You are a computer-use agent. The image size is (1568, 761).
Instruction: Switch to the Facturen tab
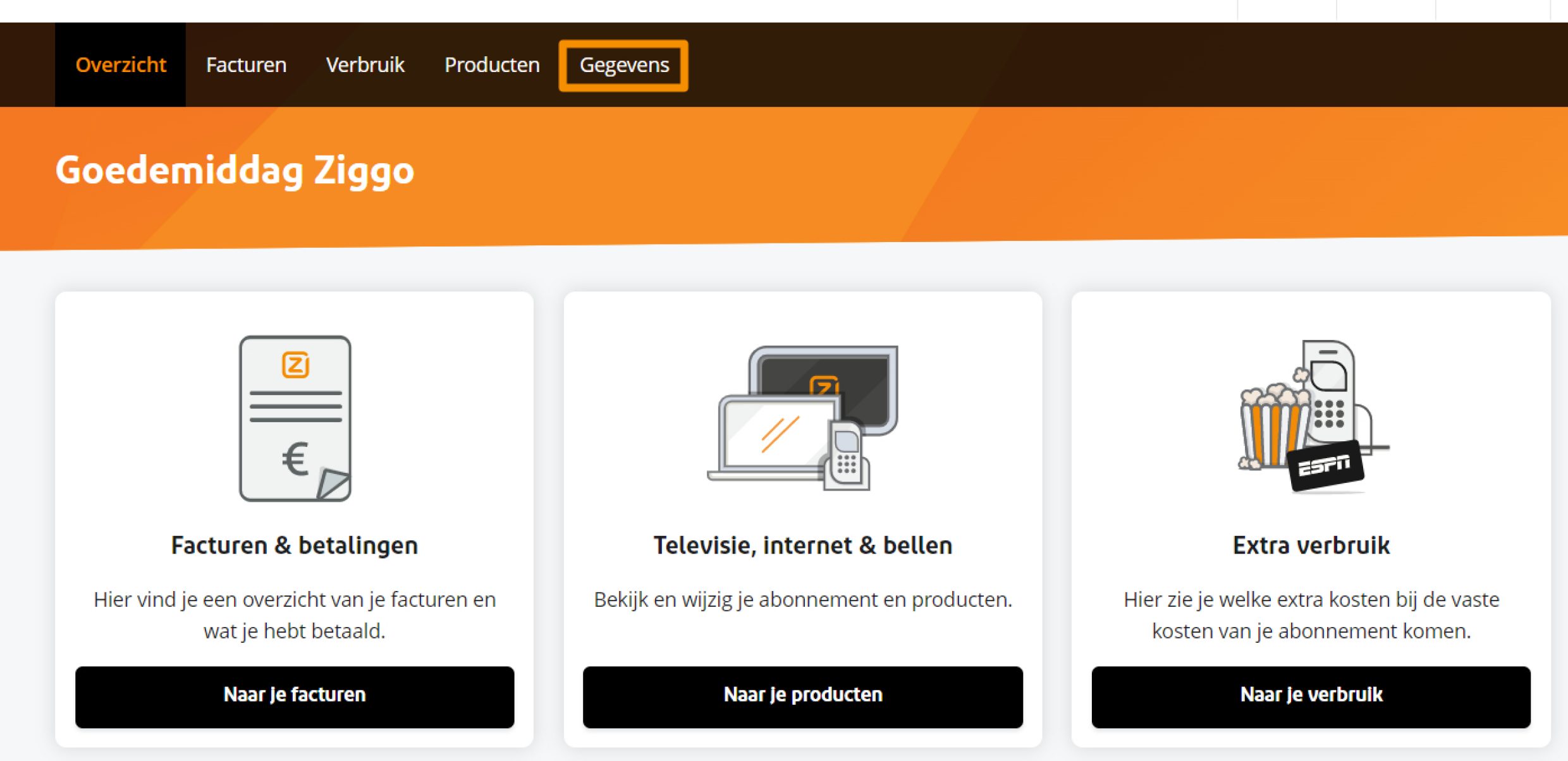point(247,64)
